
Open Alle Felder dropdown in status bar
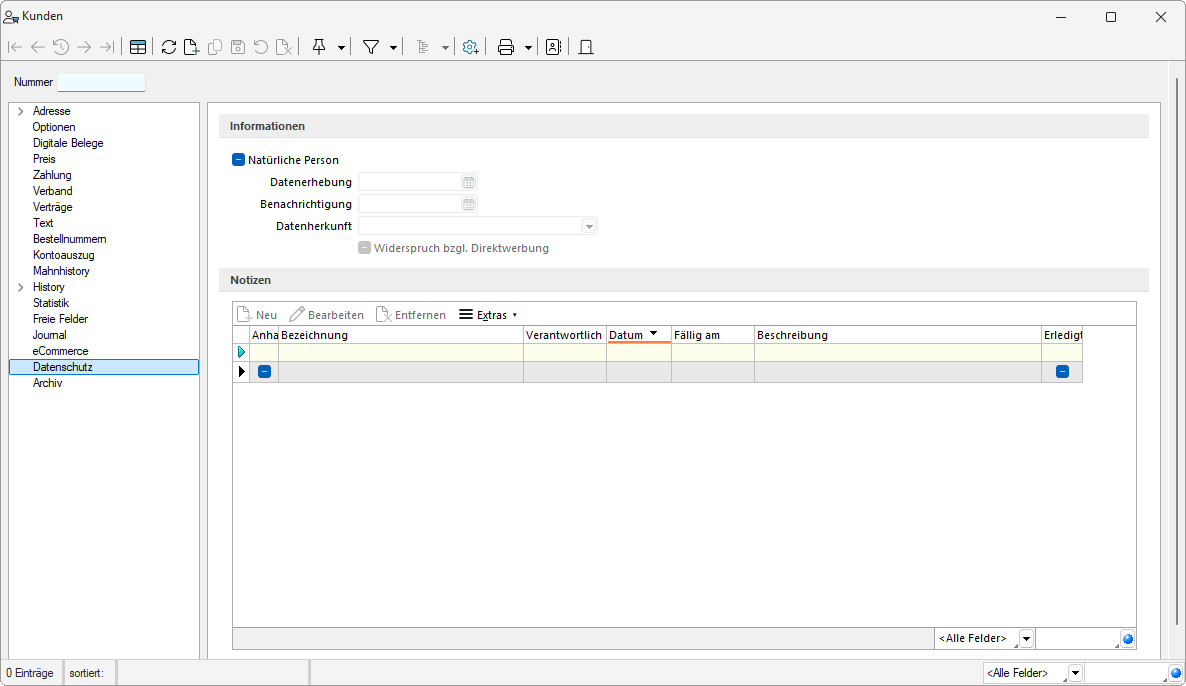tap(1075, 673)
